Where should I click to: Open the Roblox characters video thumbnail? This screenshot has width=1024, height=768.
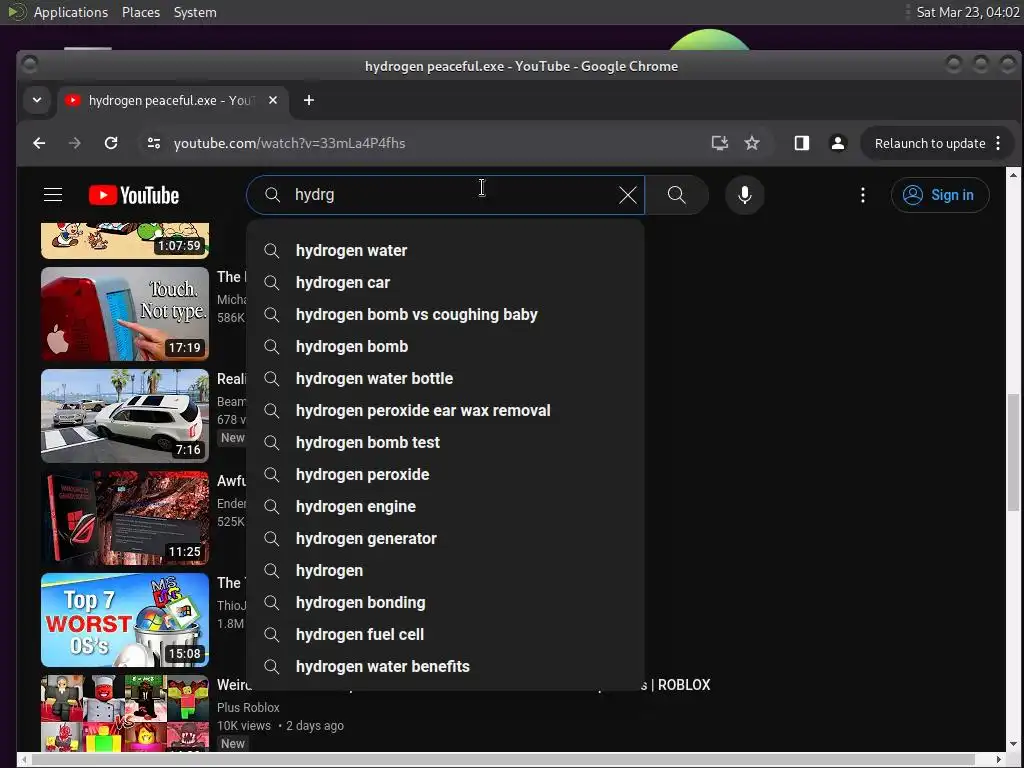tap(125, 713)
